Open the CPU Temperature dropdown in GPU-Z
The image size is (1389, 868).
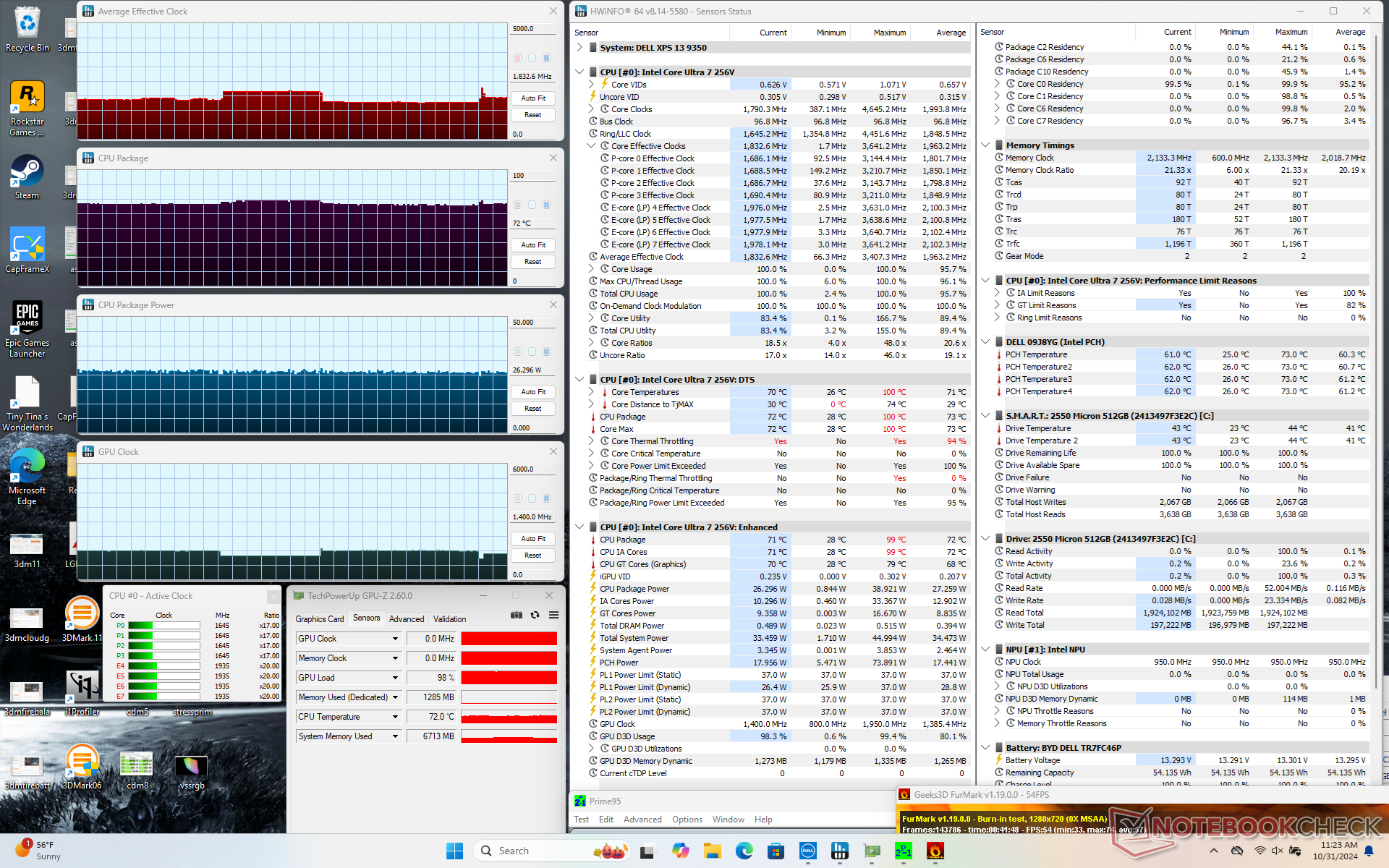click(395, 717)
